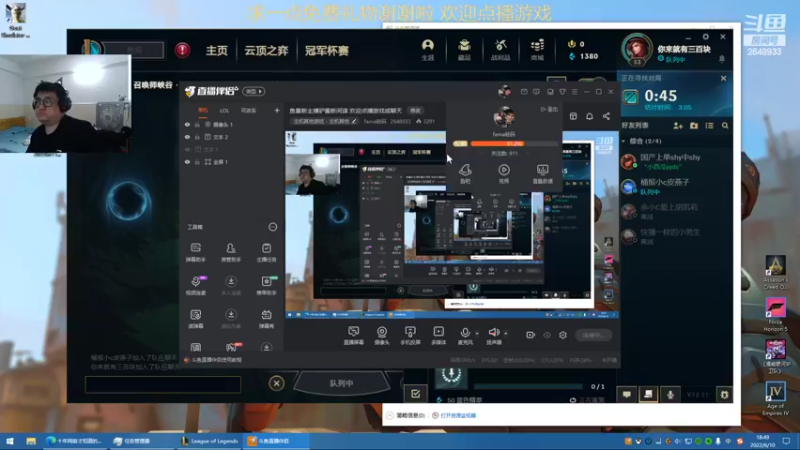Open 视频 in the profile popup
800x450 pixels.
point(504,173)
